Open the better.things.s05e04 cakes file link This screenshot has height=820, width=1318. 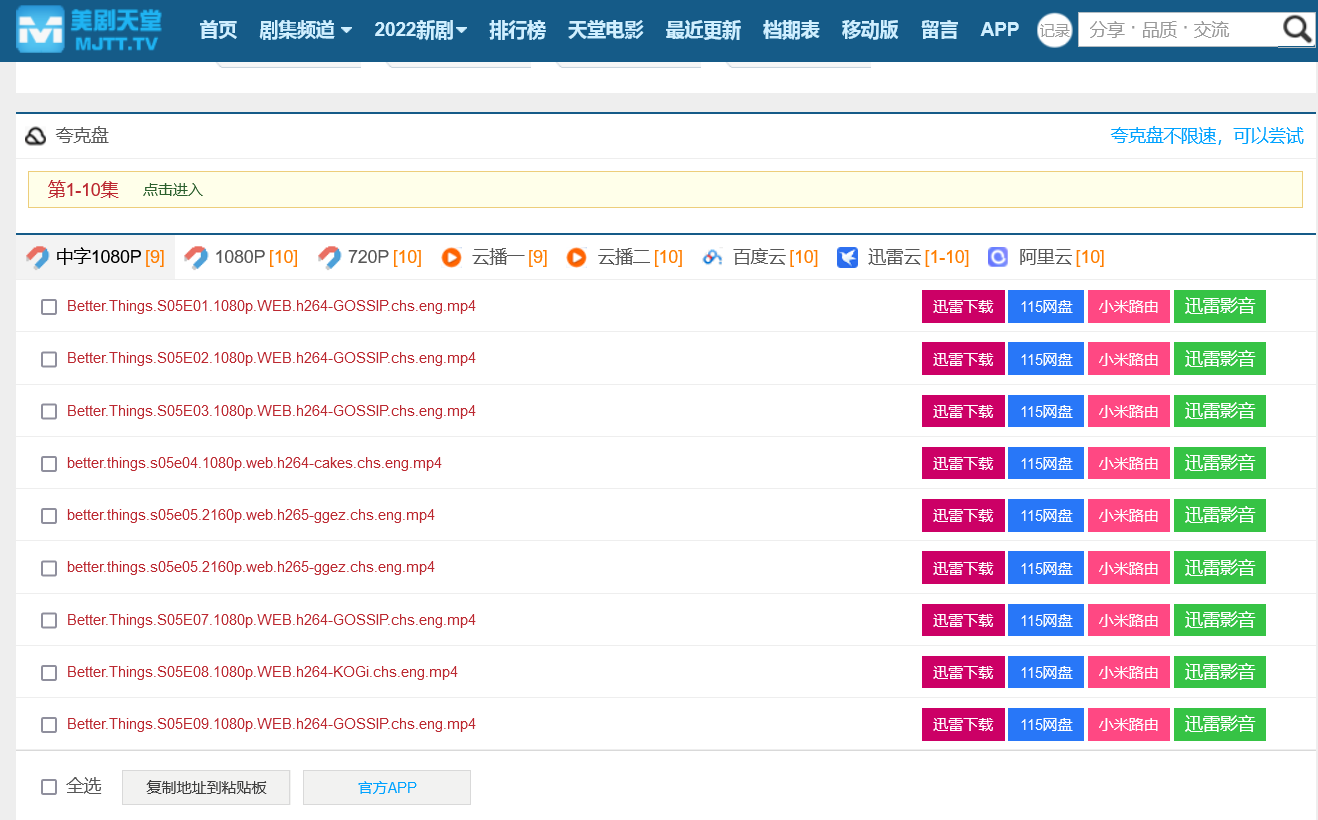coord(254,463)
